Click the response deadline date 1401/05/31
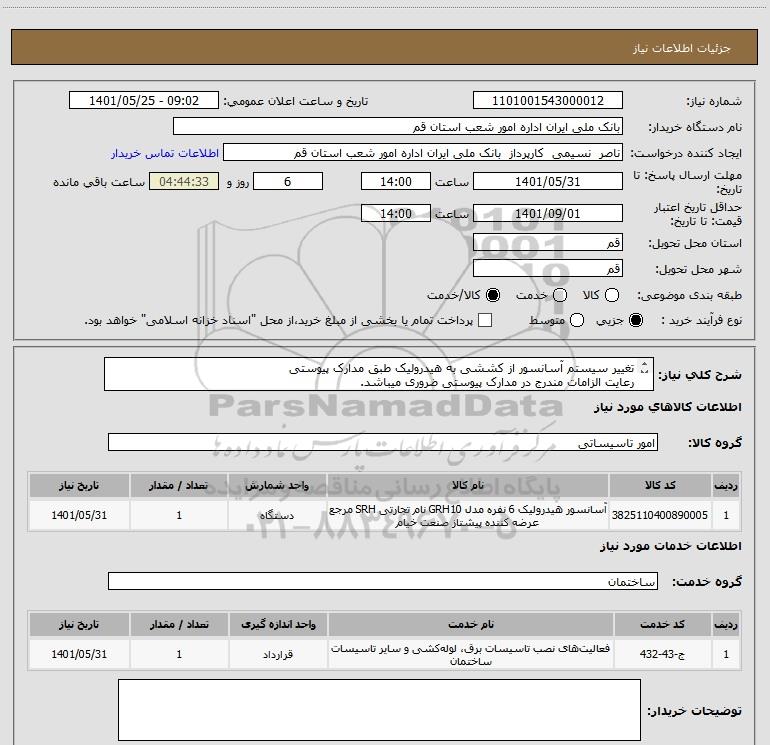Viewport: 770px width, 745px height. pyautogui.click(x=548, y=181)
